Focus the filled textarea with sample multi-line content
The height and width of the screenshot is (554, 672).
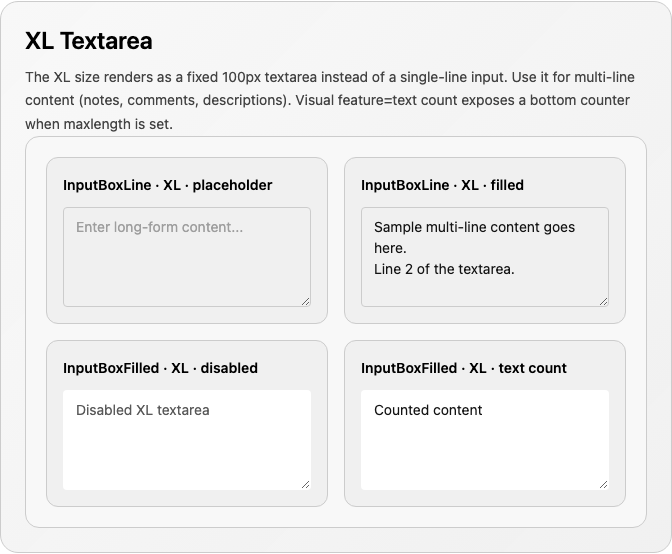485,257
